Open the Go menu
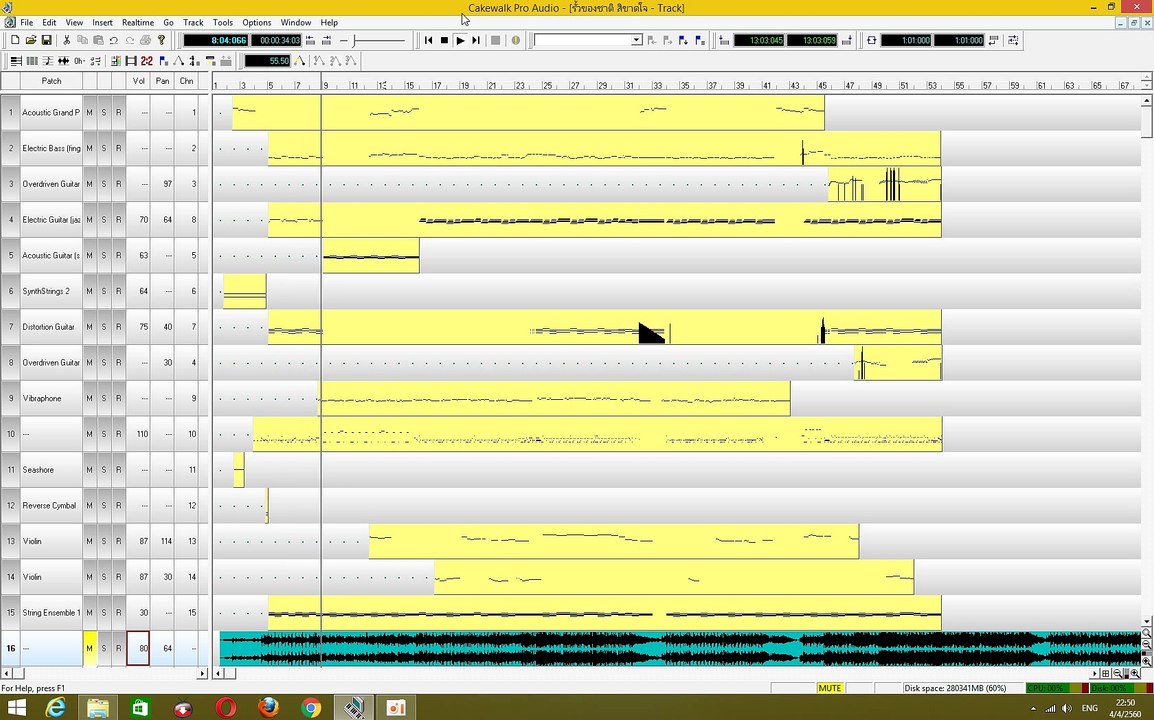 coord(169,23)
